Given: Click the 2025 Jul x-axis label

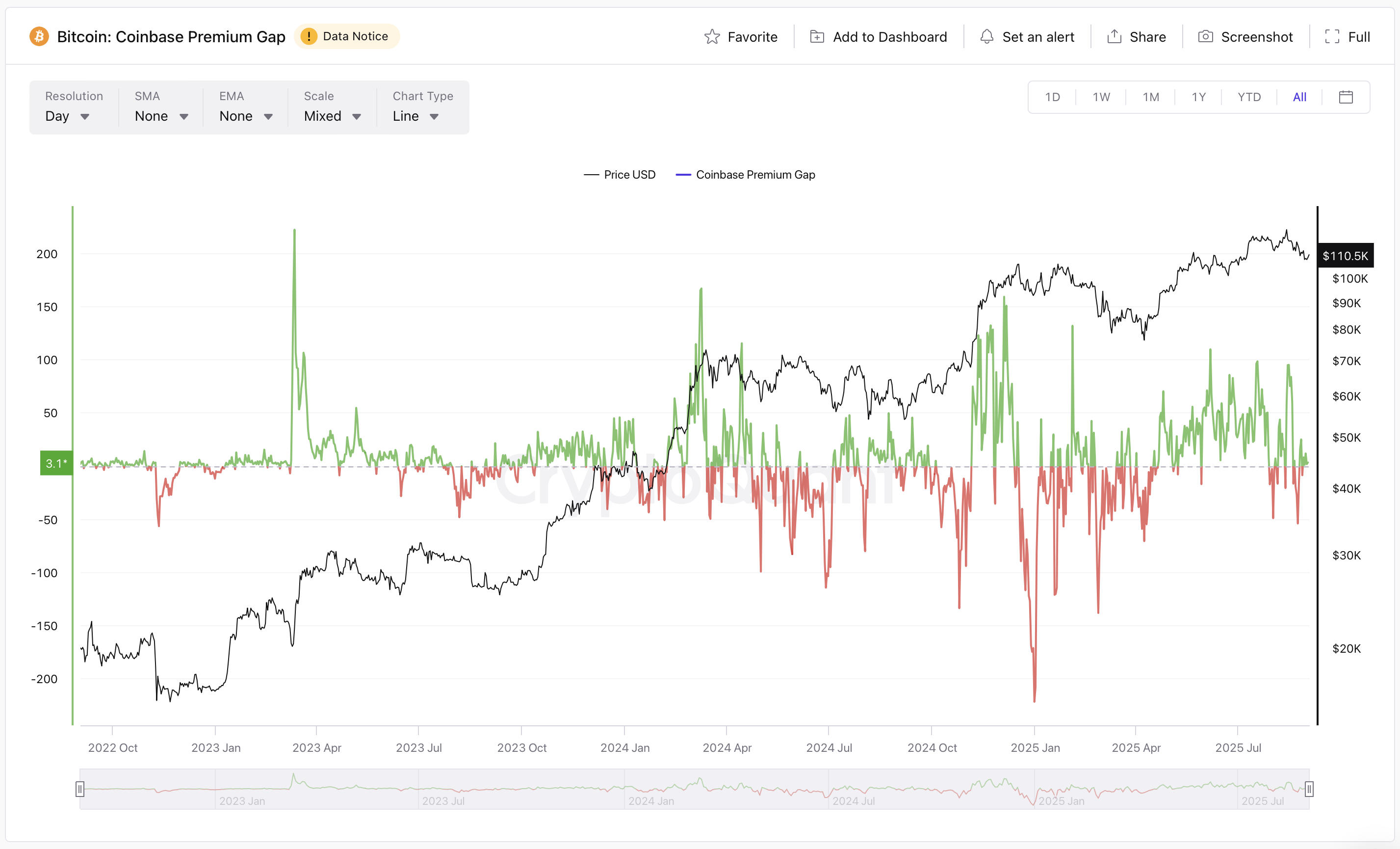Looking at the screenshot, I should [x=1238, y=748].
